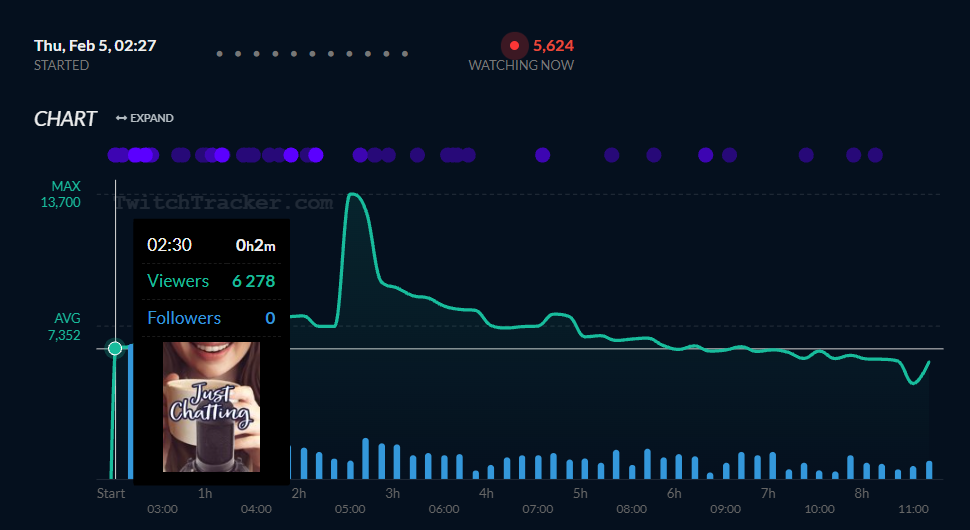Click the "1h" axis label
Viewport: 970px width, 530px height.
click(x=205, y=494)
